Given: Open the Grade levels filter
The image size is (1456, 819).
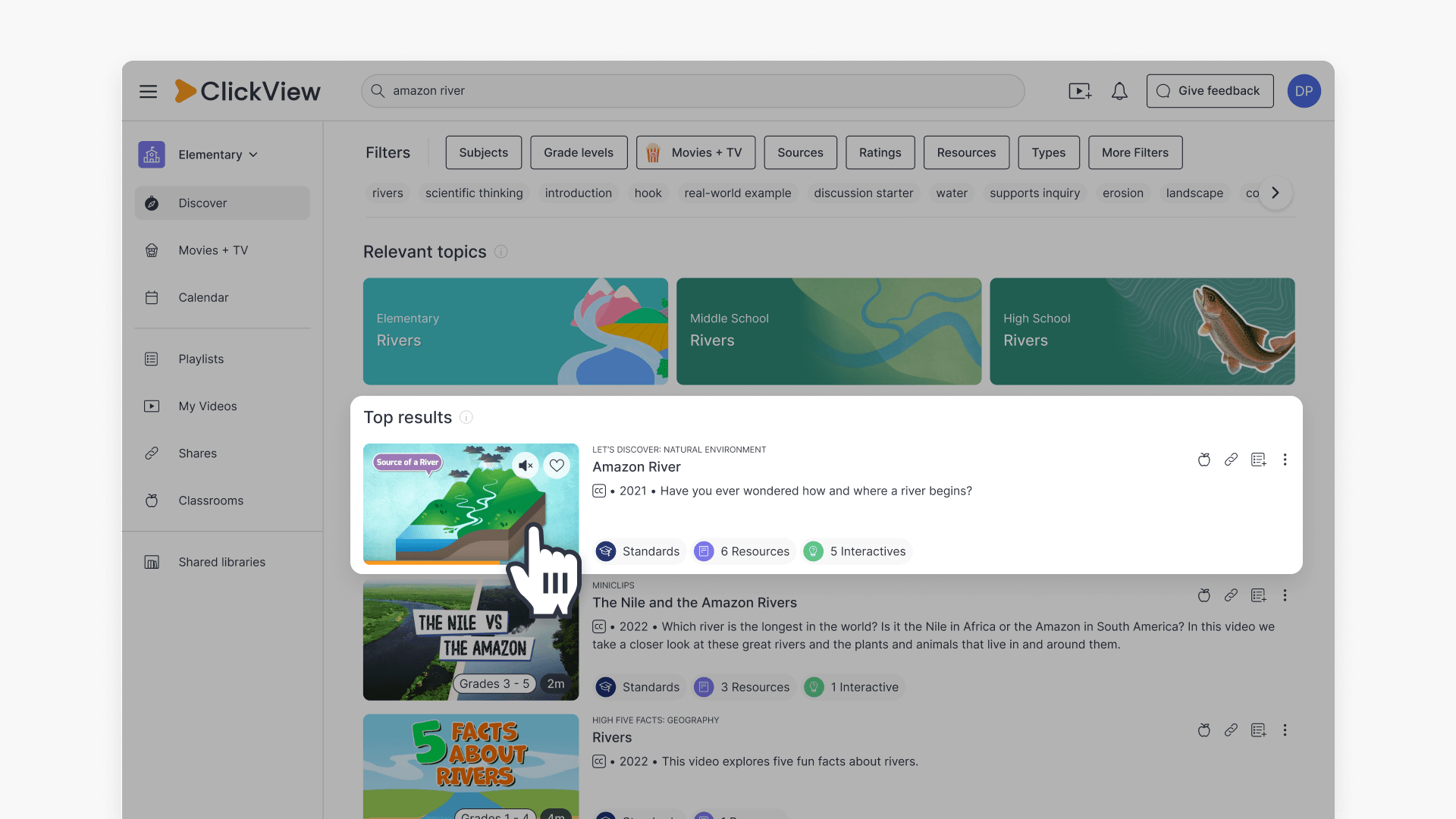Looking at the screenshot, I should [579, 152].
